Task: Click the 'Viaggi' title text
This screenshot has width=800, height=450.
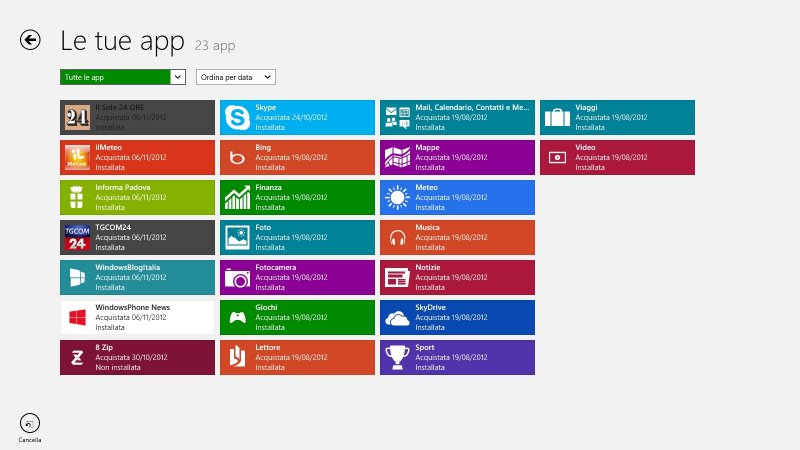Action: (586, 107)
